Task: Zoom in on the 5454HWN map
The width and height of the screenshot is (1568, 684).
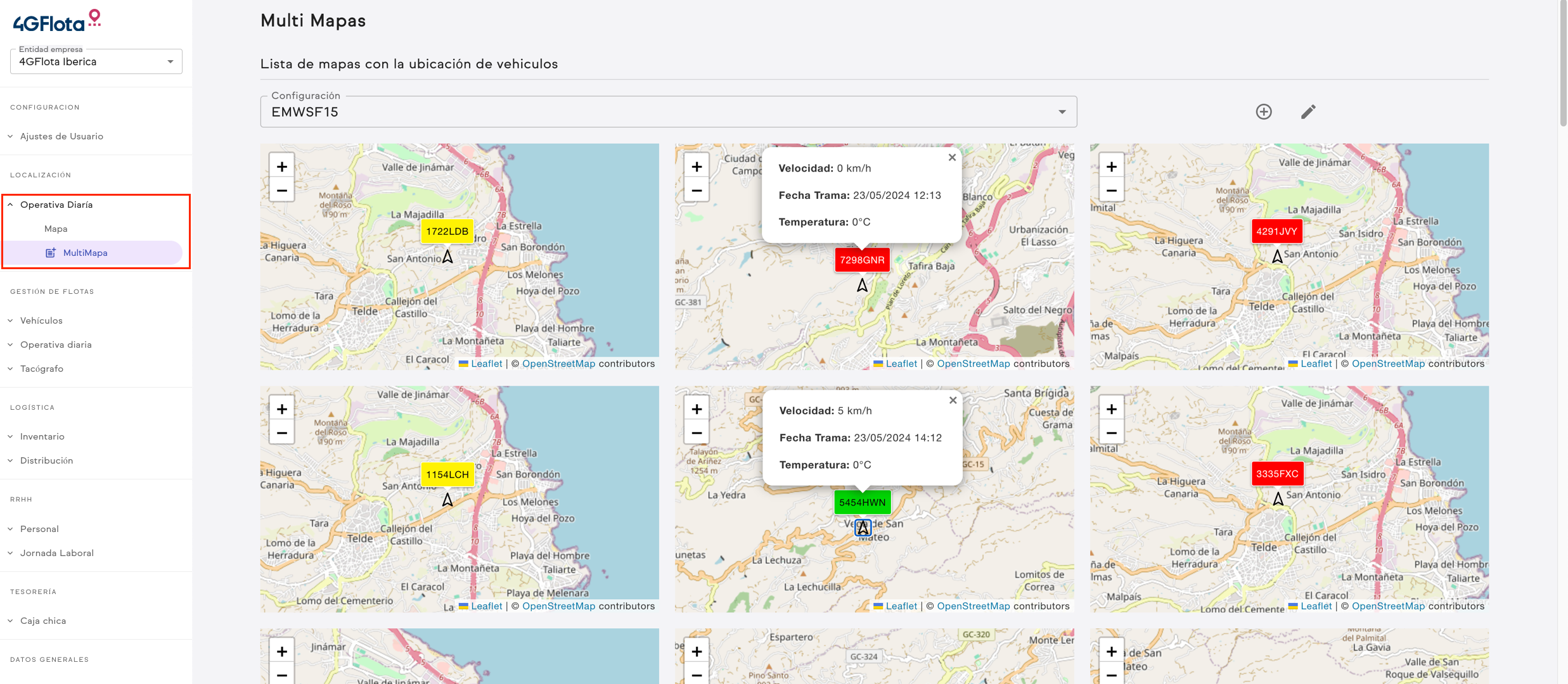Action: click(x=697, y=409)
